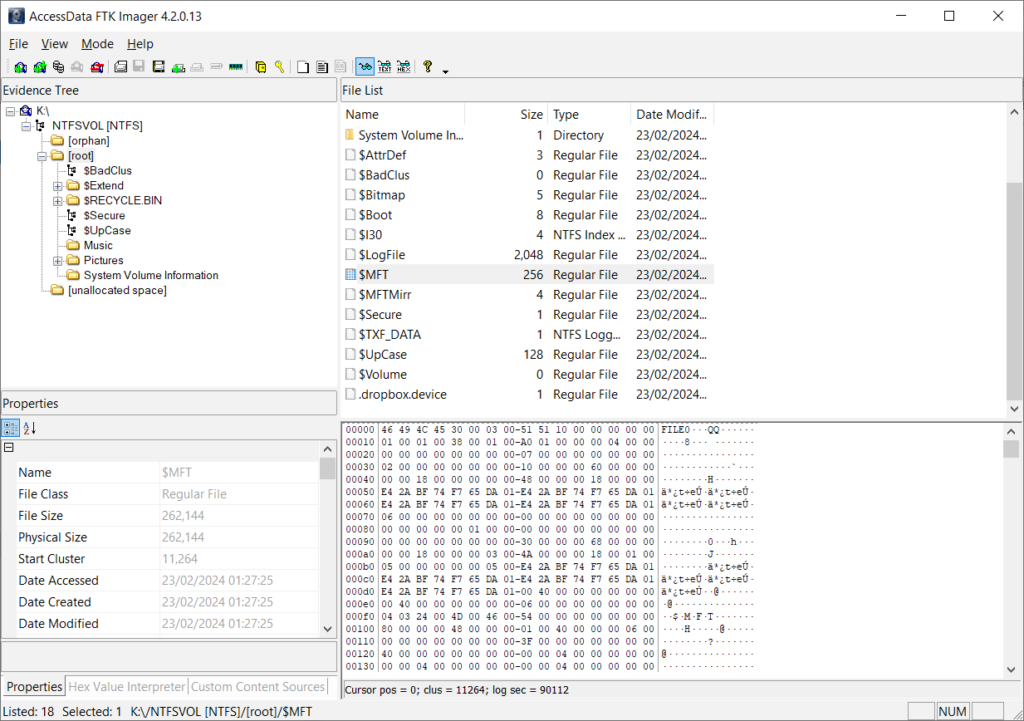
Task: Click the yellow question mark Help icon
Action: (x=428, y=67)
